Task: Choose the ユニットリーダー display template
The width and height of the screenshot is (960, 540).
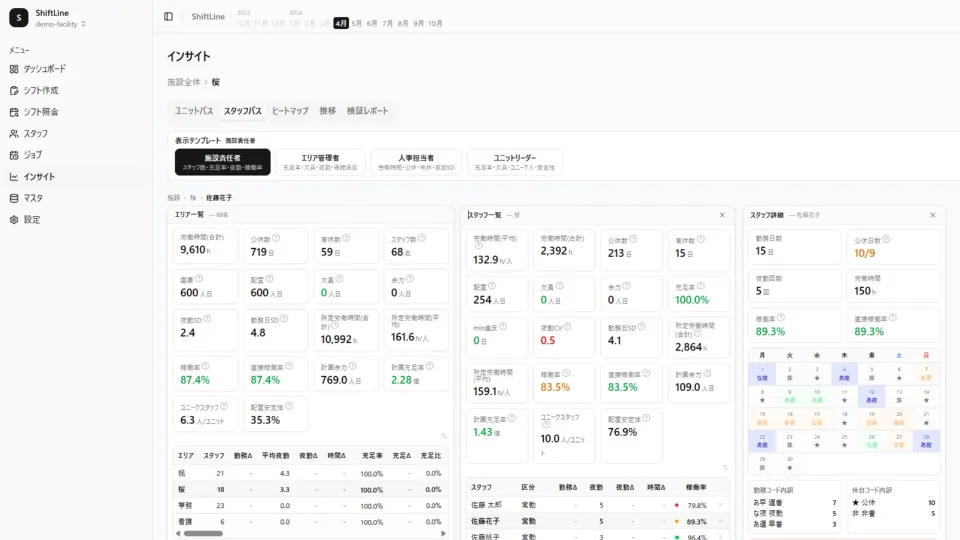Action: tap(514, 162)
